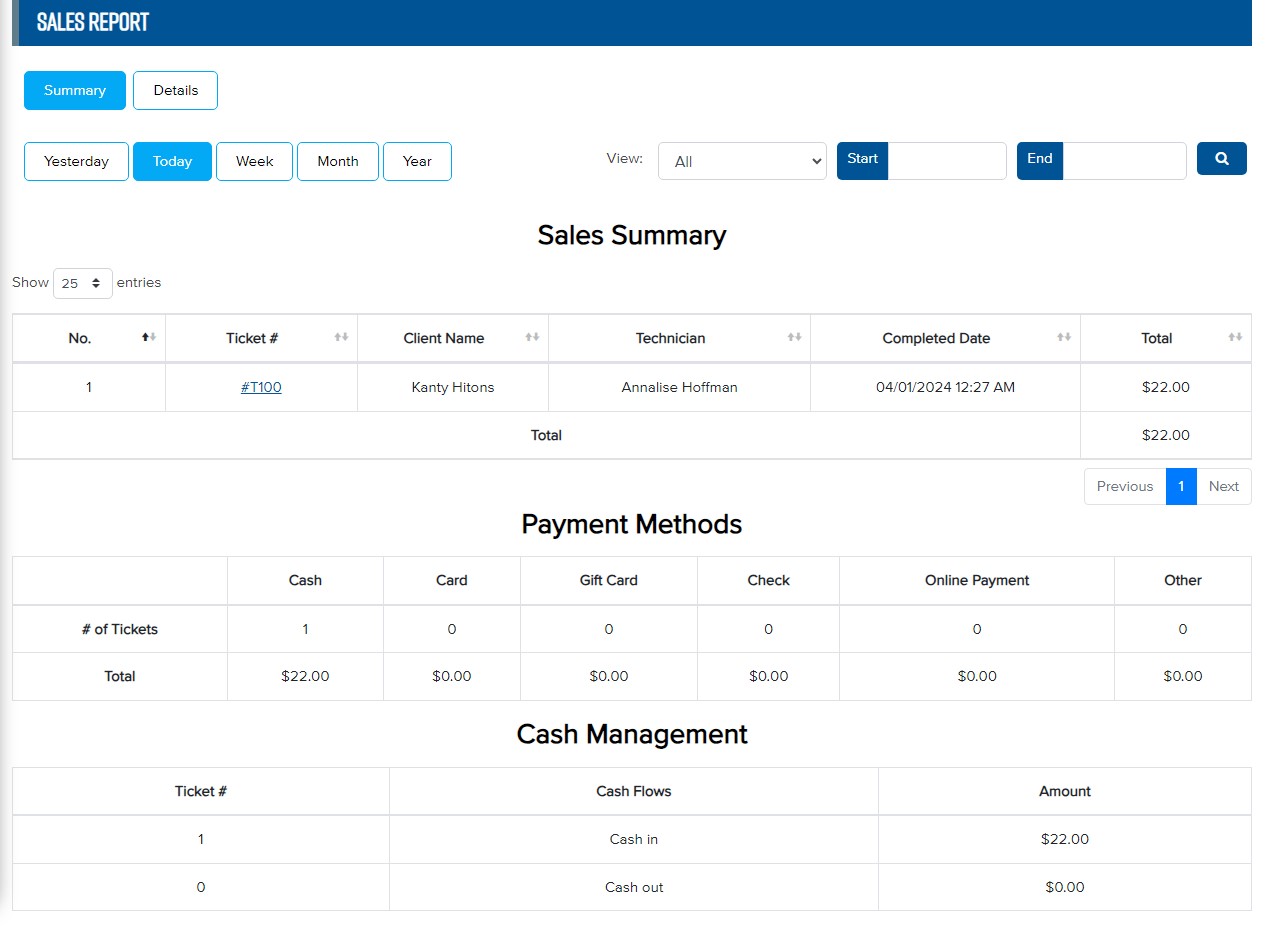Open the Show 25 entries dropdown
The width and height of the screenshot is (1272, 931).
[82, 283]
